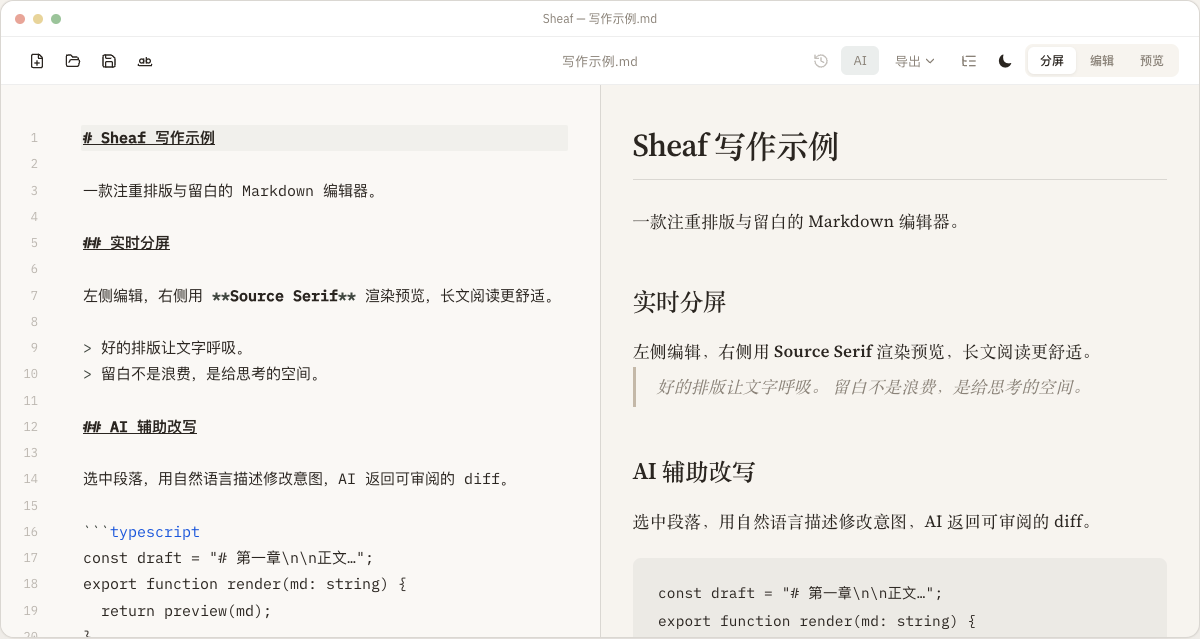Create a new document file

pos(37,61)
